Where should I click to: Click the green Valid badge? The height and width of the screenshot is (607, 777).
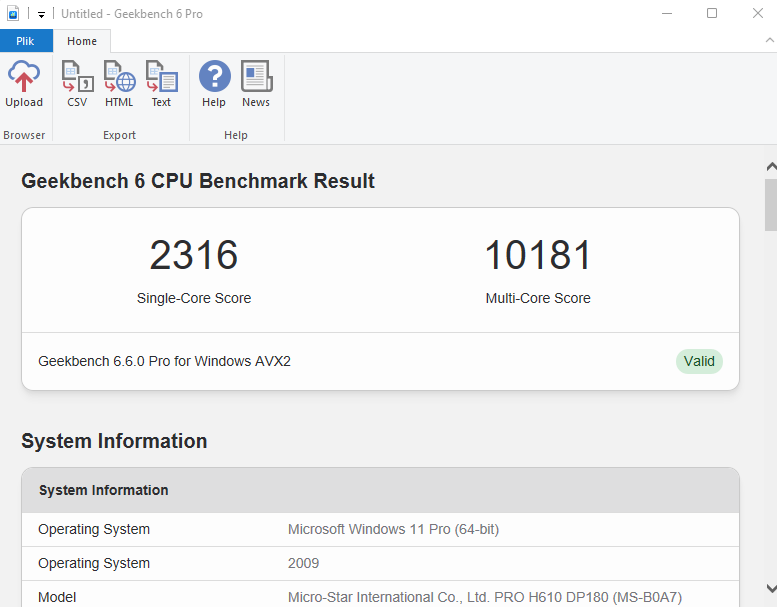click(x=699, y=361)
